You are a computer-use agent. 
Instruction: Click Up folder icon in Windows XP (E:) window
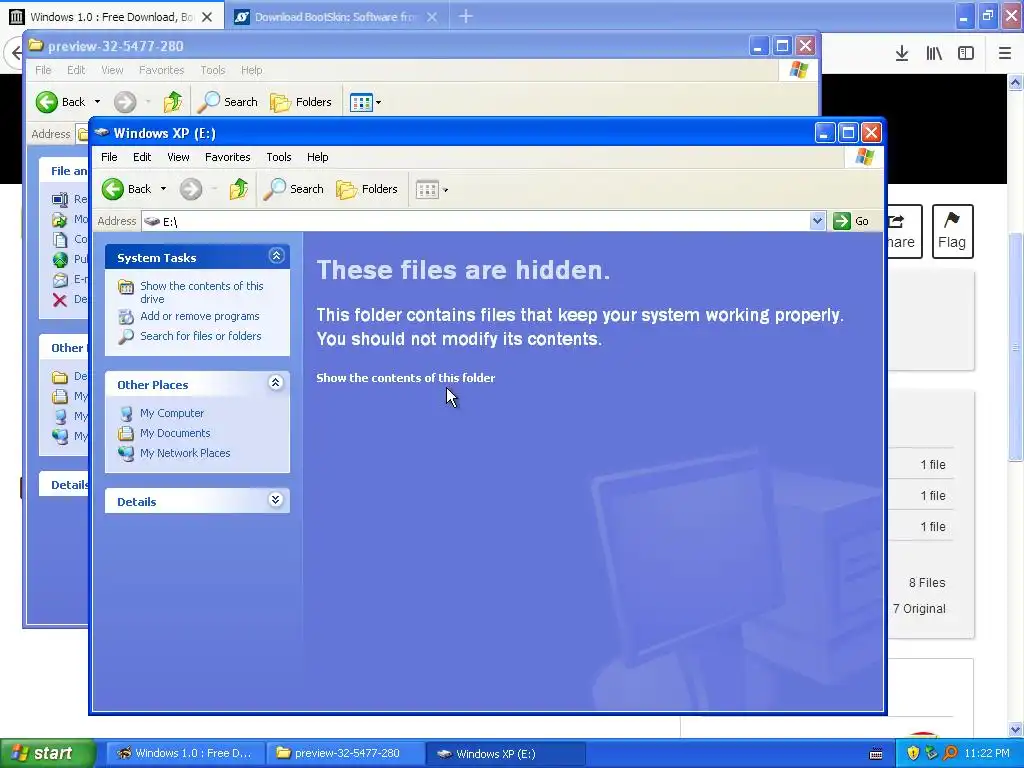pyautogui.click(x=238, y=189)
